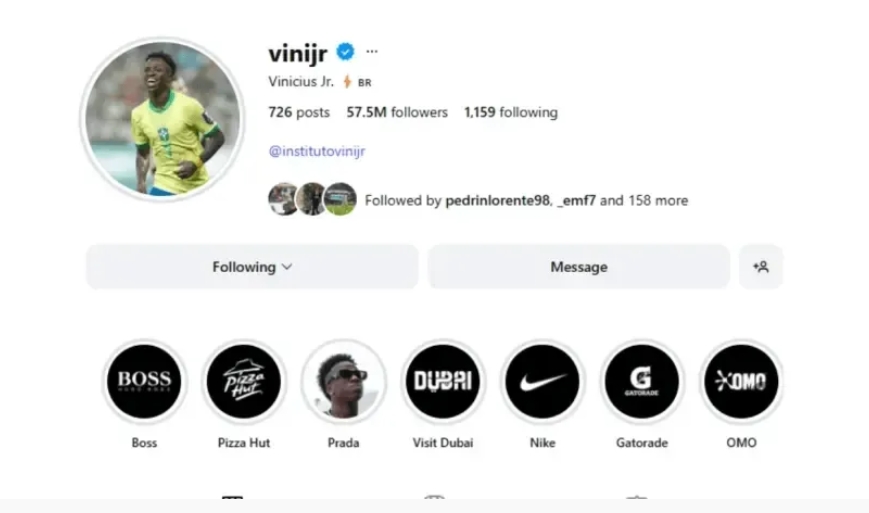The height and width of the screenshot is (513, 869).
Task: Open the vinijr profile picture
Action: 162,119
